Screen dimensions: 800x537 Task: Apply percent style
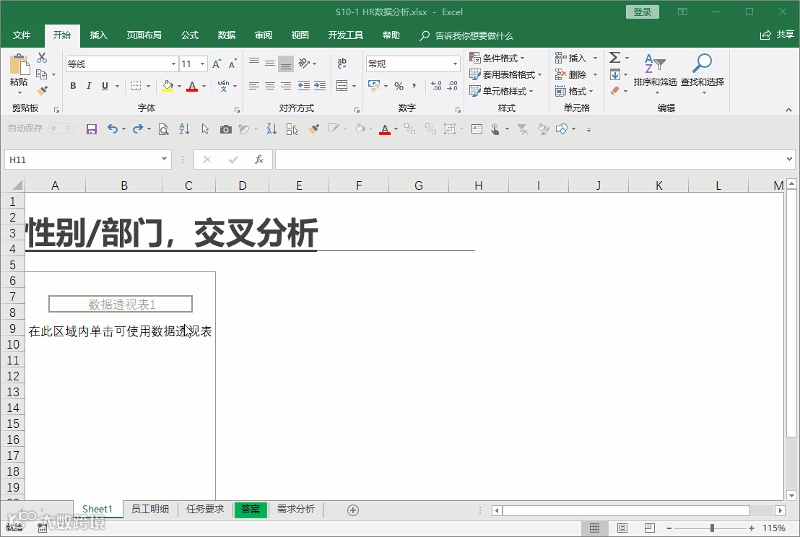pos(399,86)
